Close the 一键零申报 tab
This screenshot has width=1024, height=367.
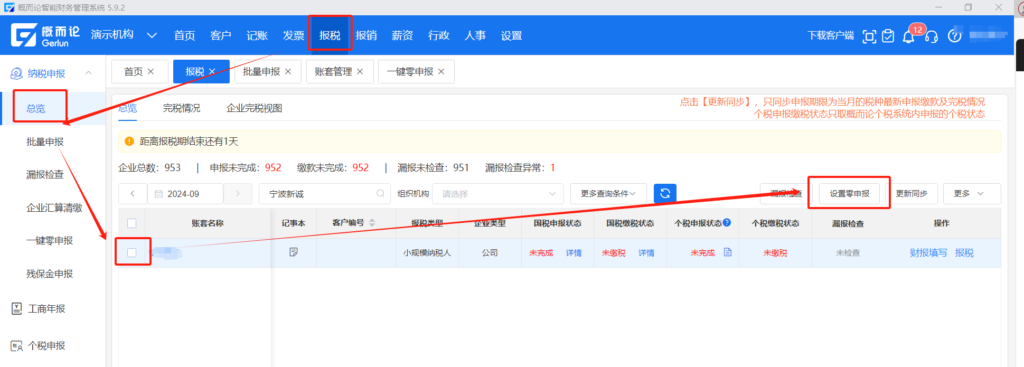(441, 72)
